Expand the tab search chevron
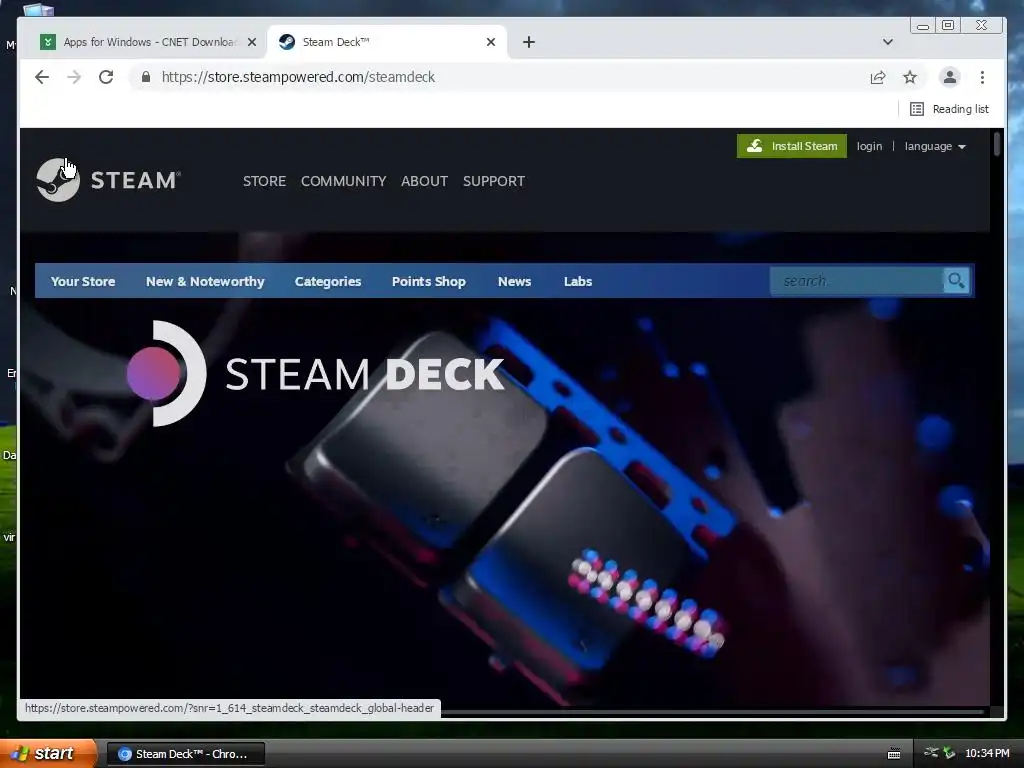The width and height of the screenshot is (1024, 768). click(x=888, y=42)
